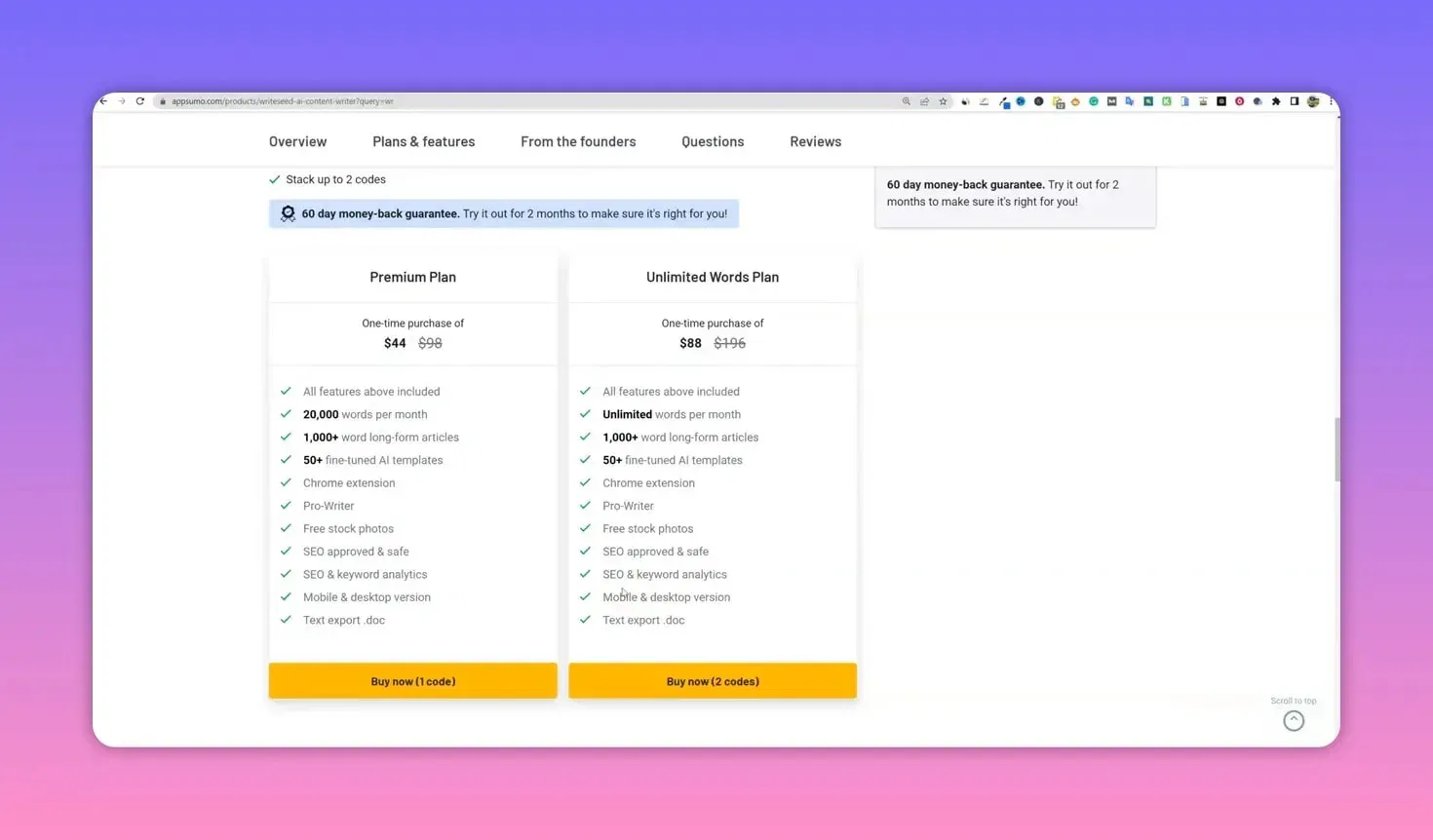Click the checkmark beside "Stack up to 2 codes"

[275, 179]
